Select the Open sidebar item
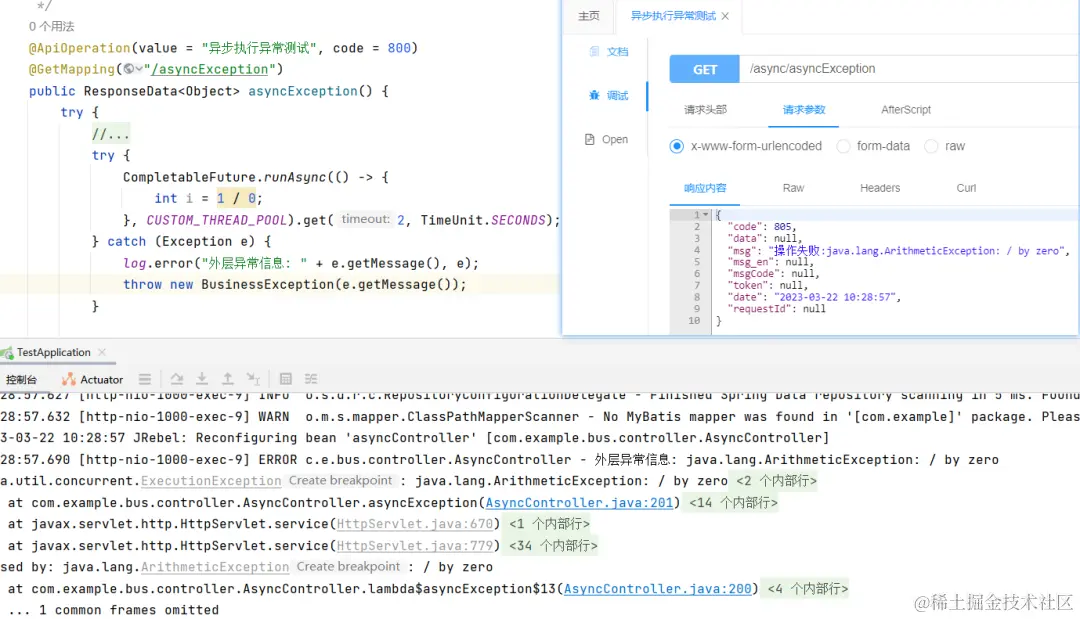 coord(606,140)
